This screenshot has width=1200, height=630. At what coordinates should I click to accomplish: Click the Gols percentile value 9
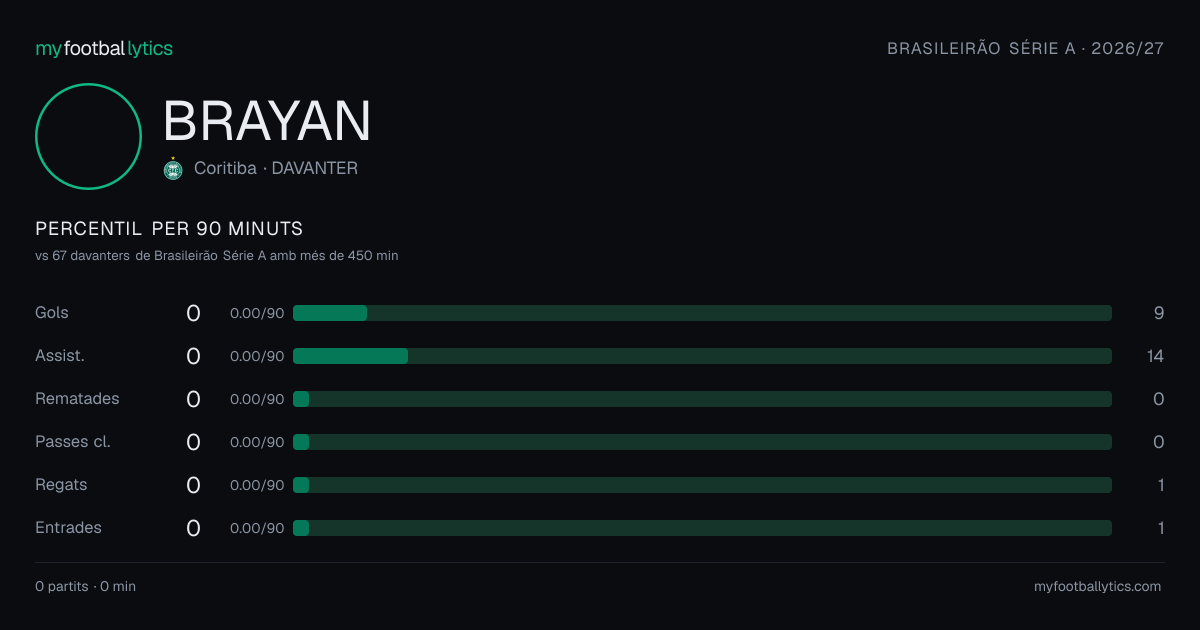coord(1159,313)
